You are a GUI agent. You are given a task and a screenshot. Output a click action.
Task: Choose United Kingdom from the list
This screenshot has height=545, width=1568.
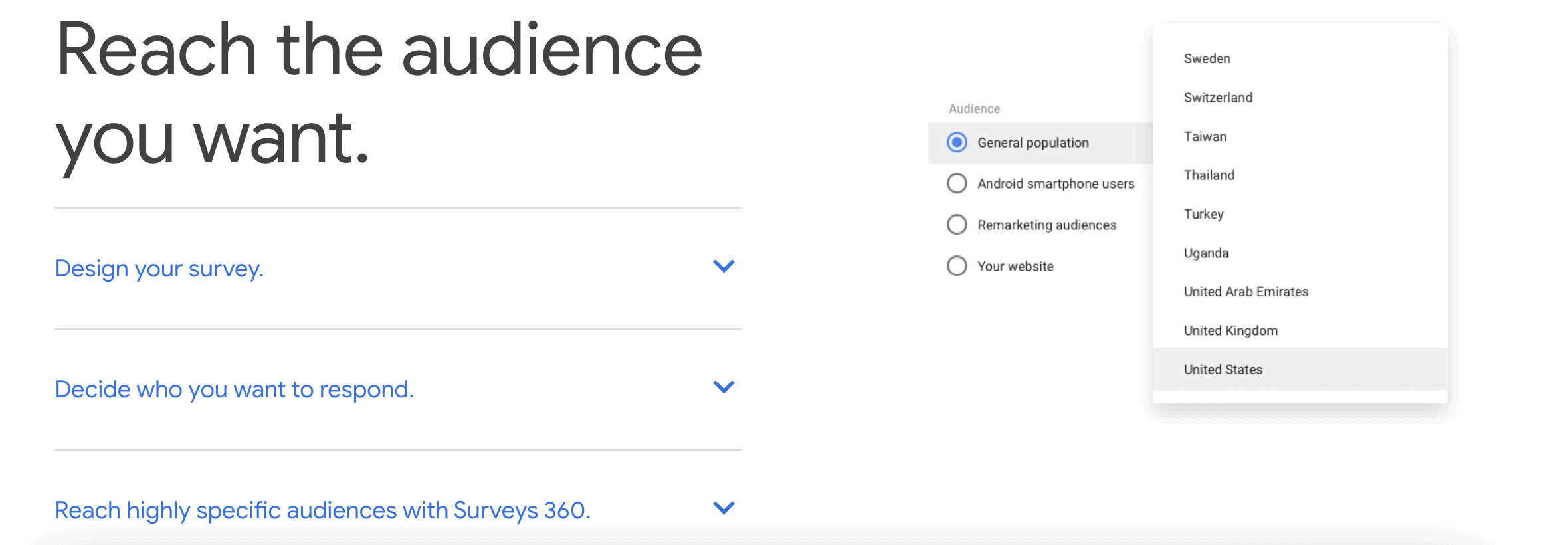tap(1230, 331)
